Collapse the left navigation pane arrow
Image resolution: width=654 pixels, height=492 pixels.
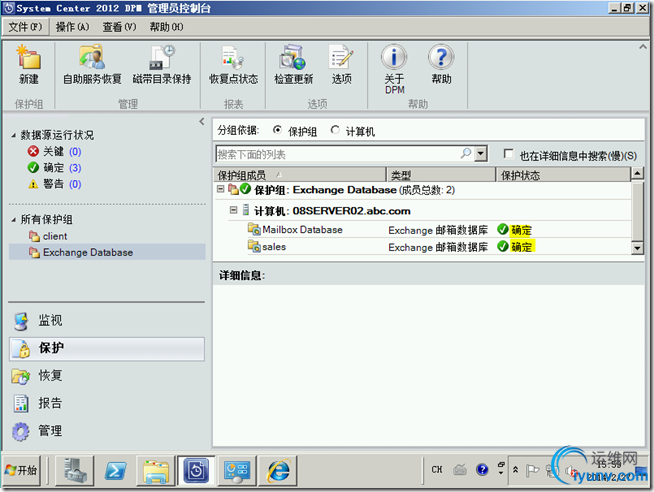pyautogui.click(x=202, y=121)
